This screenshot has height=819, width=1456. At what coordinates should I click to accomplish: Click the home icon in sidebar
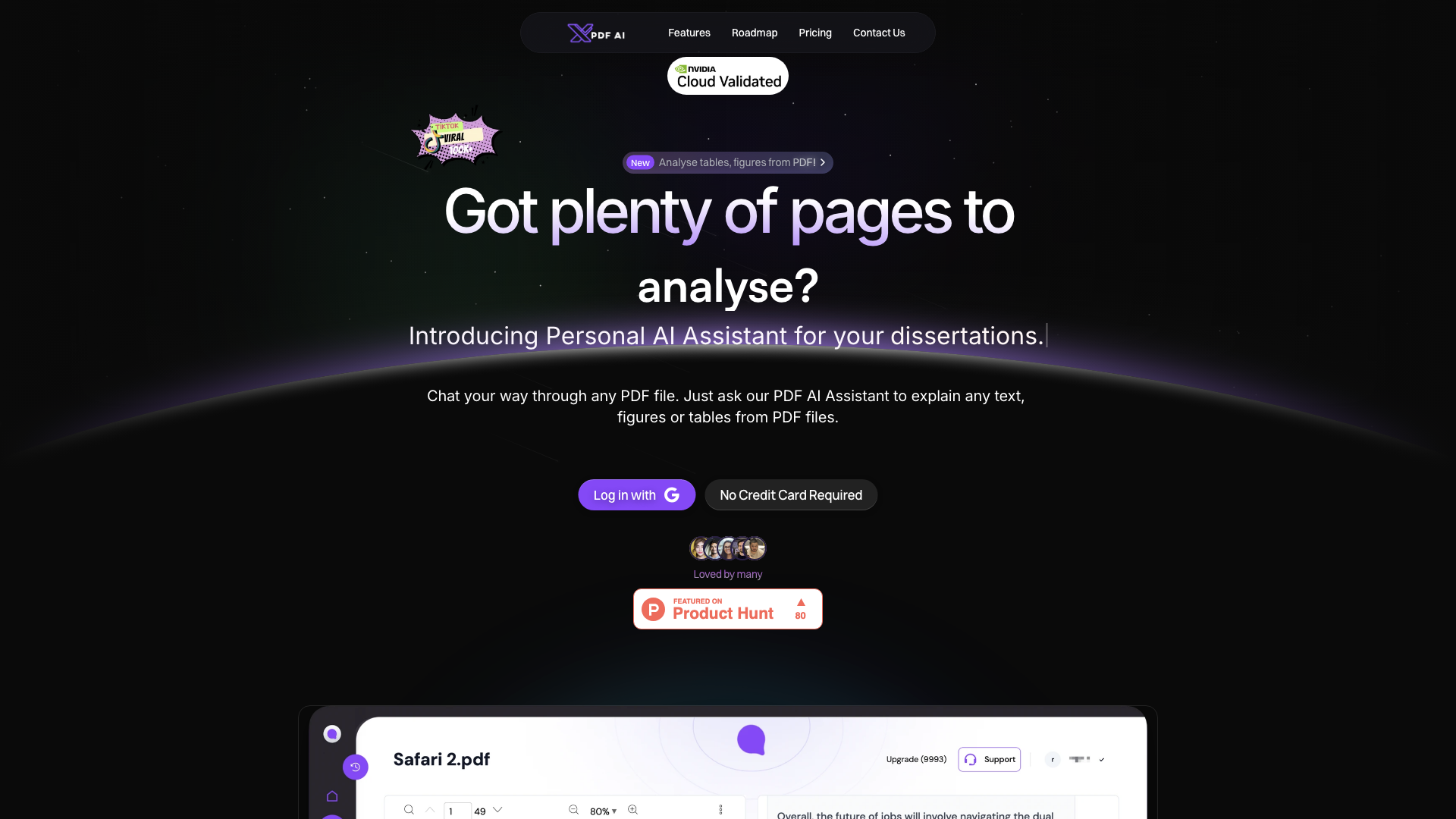click(331, 796)
